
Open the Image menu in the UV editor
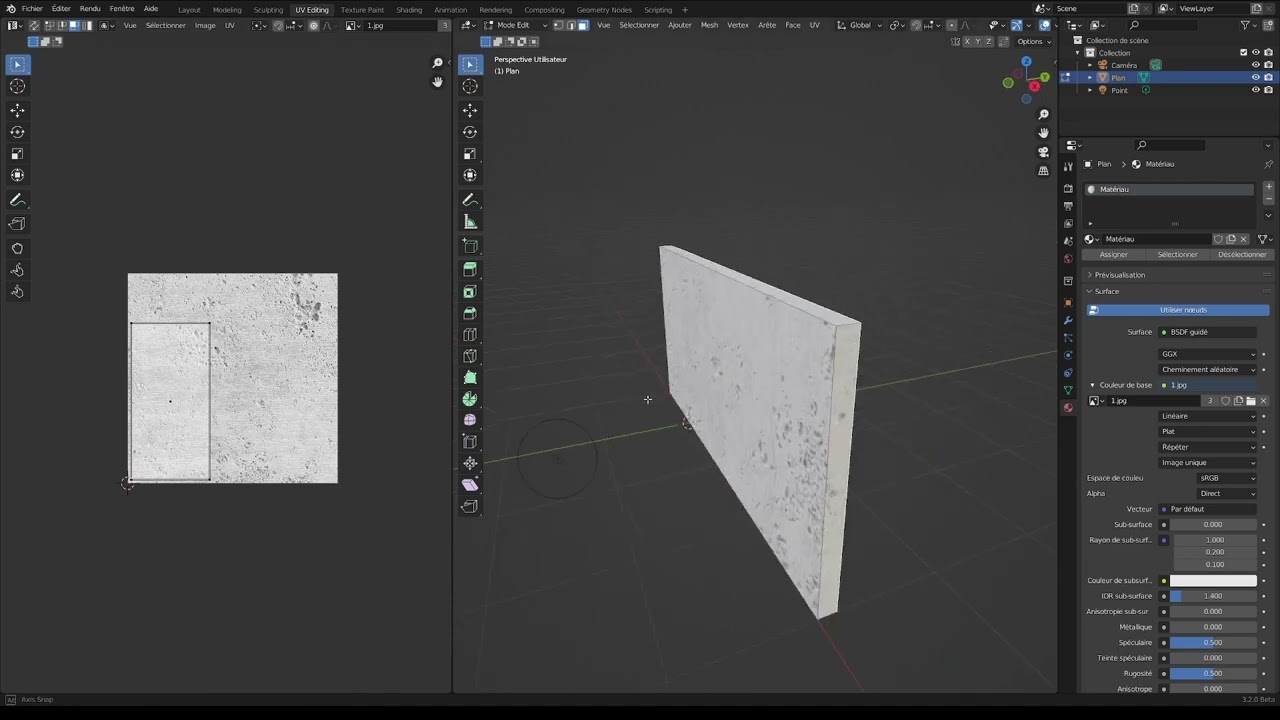coord(205,25)
